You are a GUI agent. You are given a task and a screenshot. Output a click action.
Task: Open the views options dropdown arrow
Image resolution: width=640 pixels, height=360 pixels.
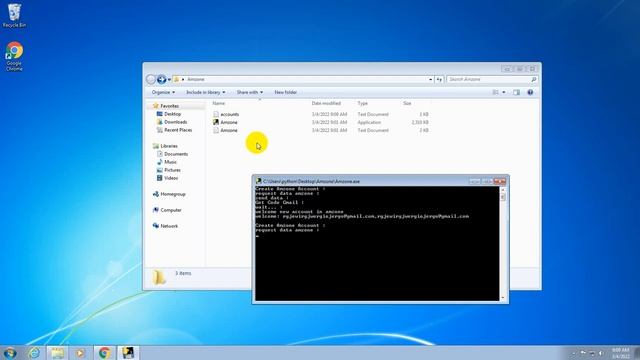coord(504,92)
